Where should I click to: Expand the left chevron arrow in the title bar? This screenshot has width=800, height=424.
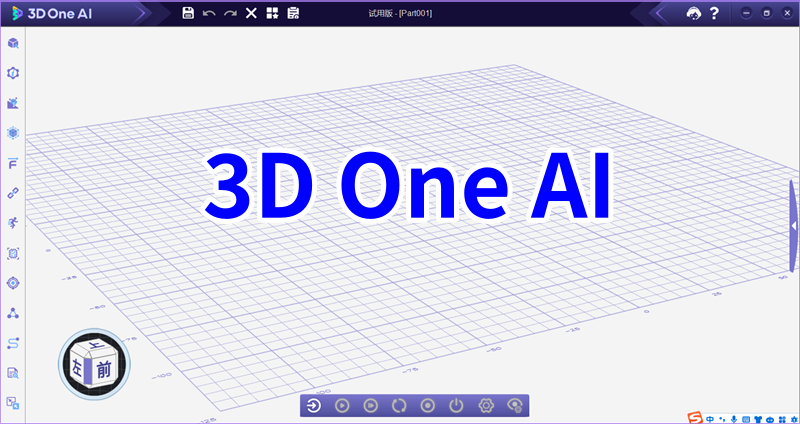660,13
